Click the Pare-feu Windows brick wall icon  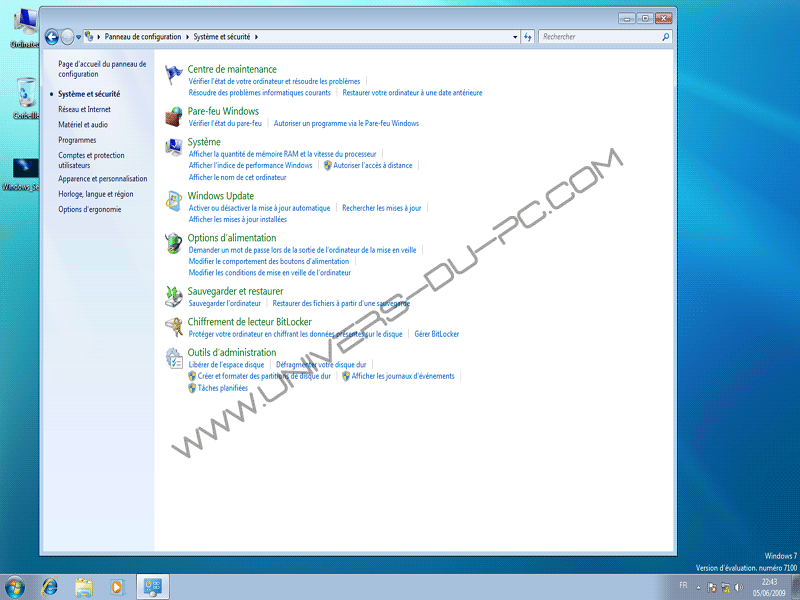point(173,117)
